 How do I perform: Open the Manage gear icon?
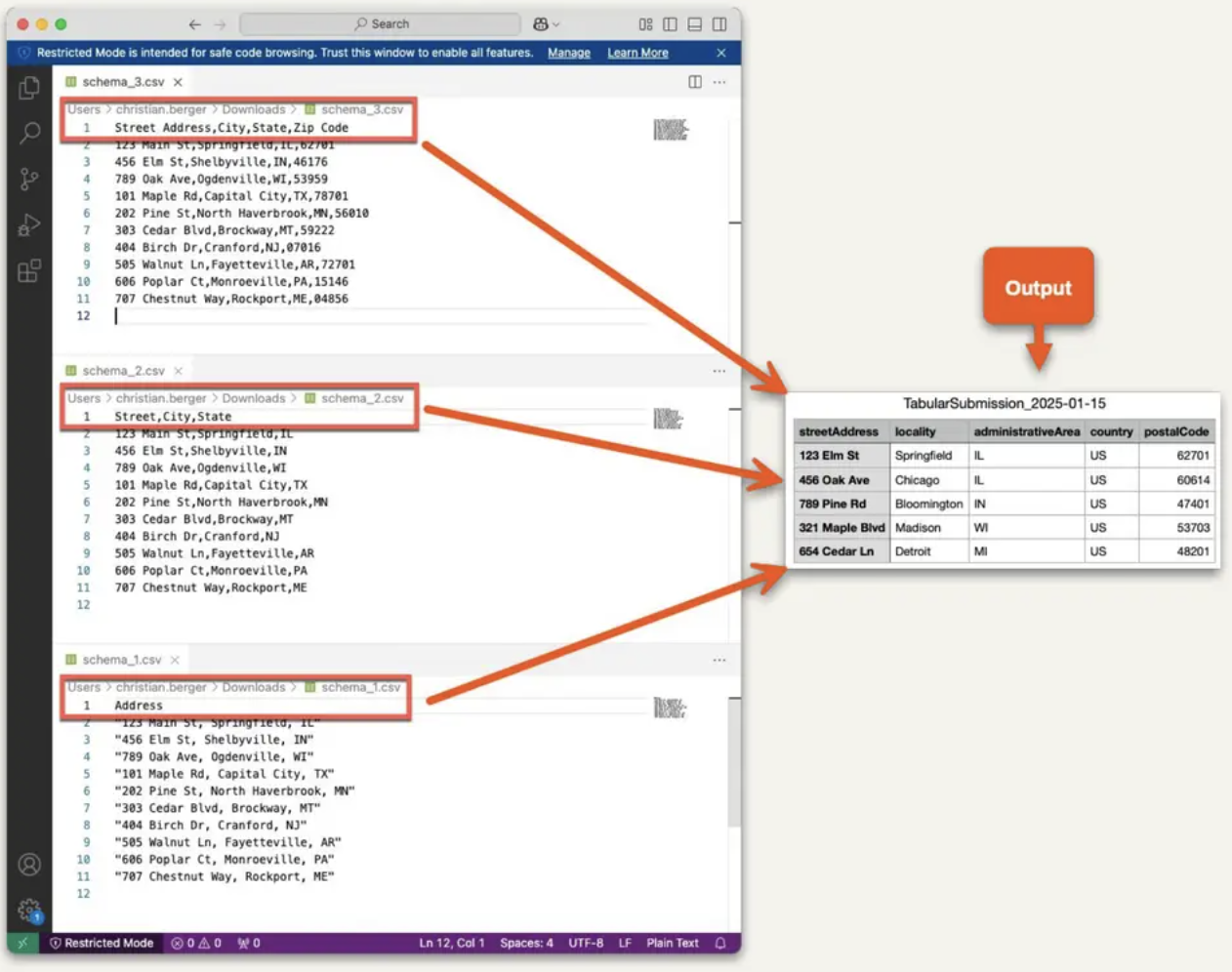point(28,907)
